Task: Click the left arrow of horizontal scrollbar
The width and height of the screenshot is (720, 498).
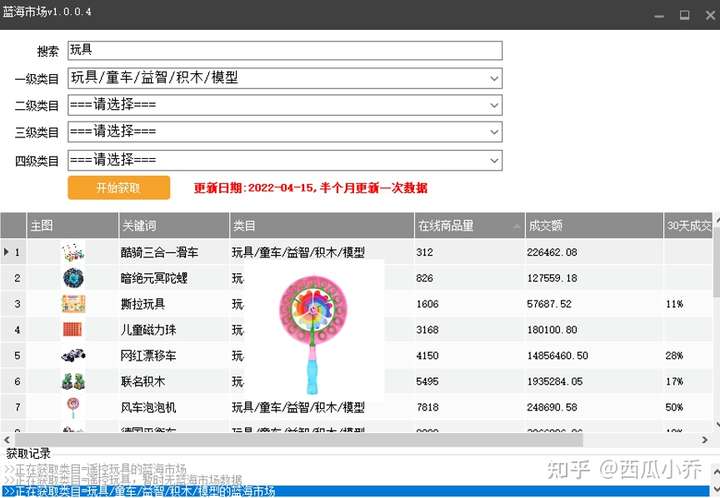Action: pos(7,440)
